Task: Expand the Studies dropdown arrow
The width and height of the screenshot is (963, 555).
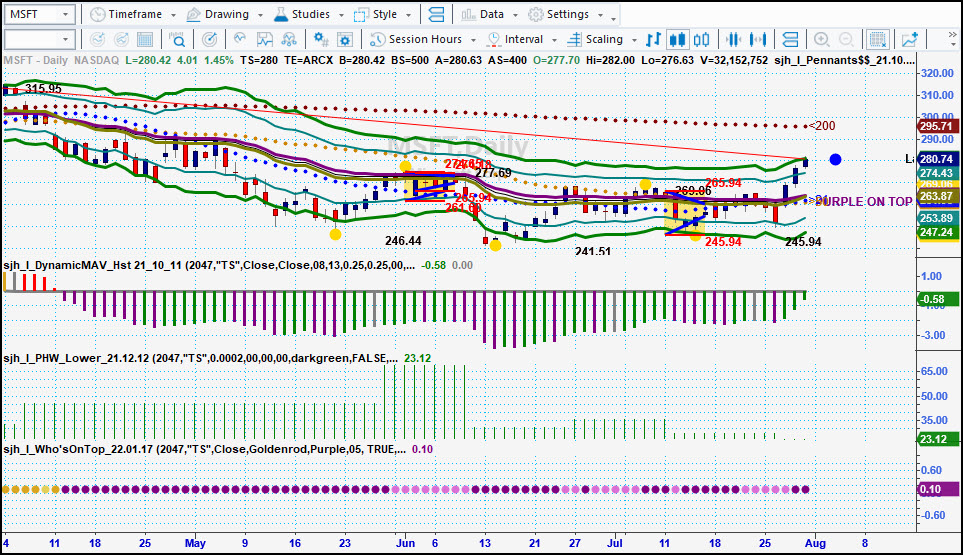Action: [x=341, y=15]
